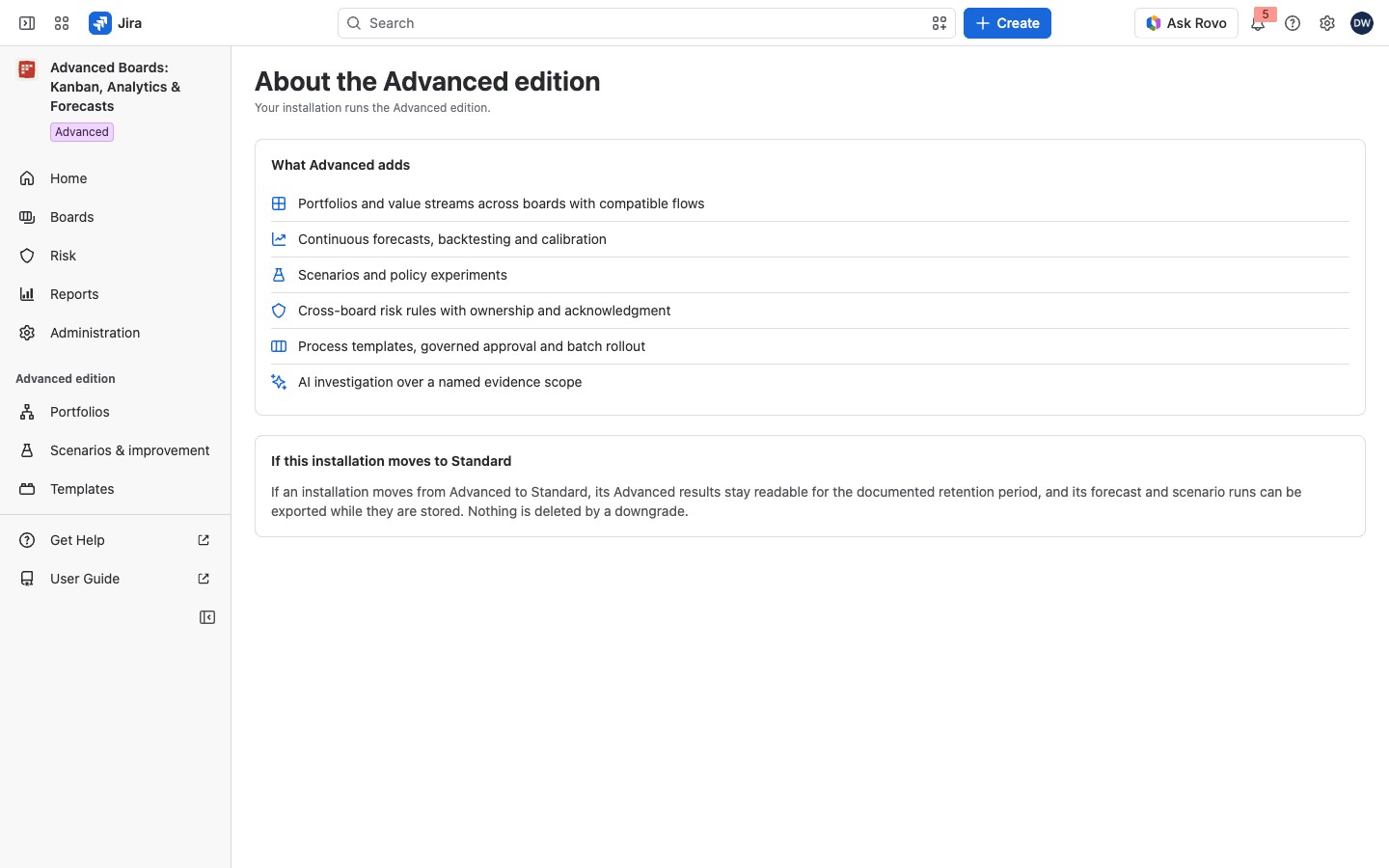This screenshot has height=868, width=1389.
Task: Click the AI investigation sparkle icon
Action: pyautogui.click(x=279, y=382)
